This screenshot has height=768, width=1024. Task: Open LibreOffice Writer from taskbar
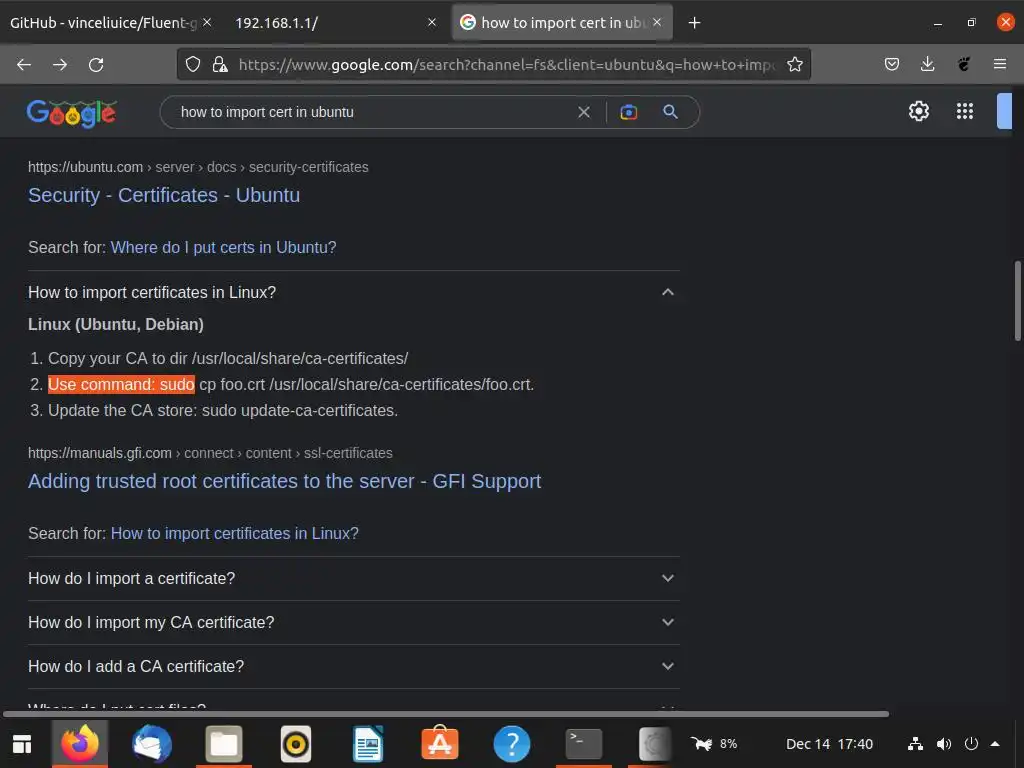pyautogui.click(x=368, y=744)
